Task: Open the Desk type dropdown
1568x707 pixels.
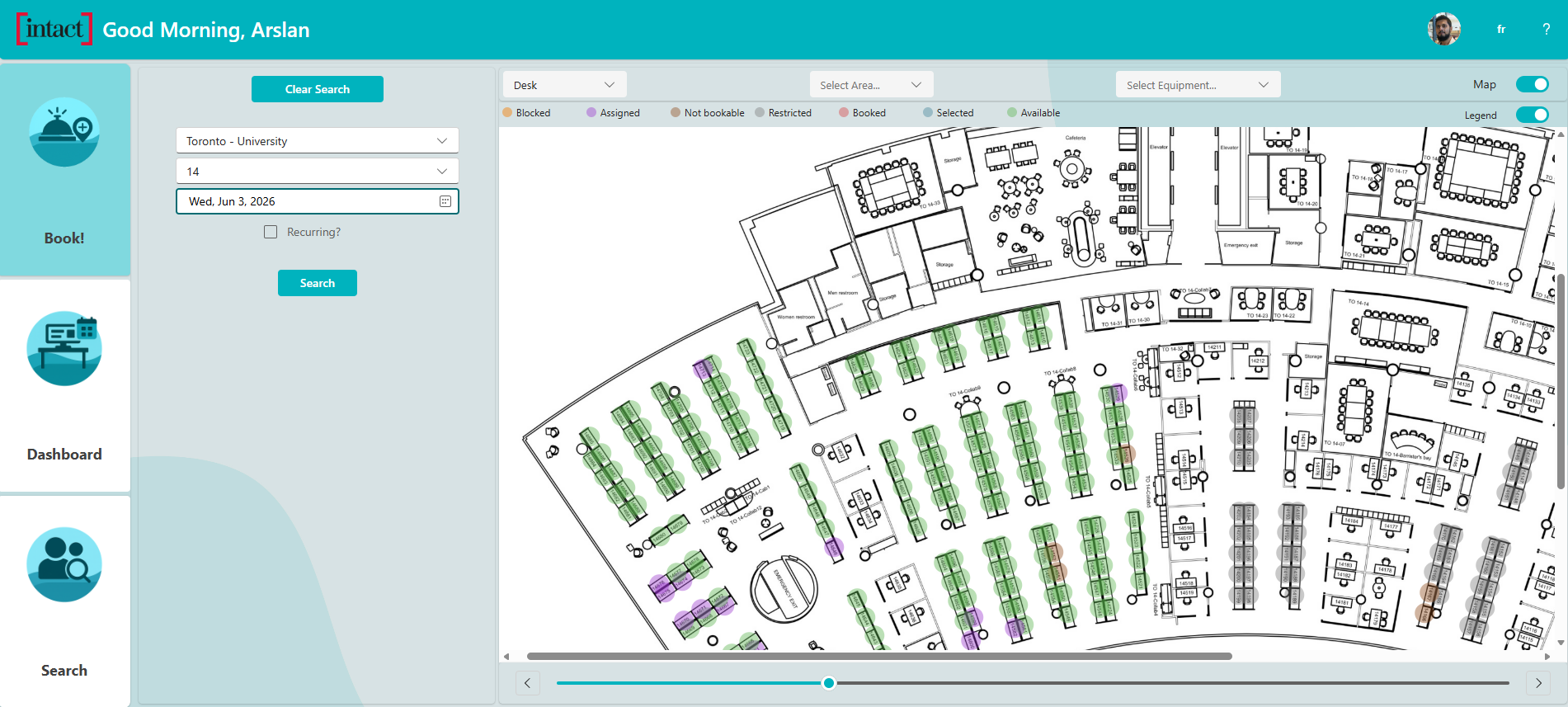Action: click(x=565, y=85)
